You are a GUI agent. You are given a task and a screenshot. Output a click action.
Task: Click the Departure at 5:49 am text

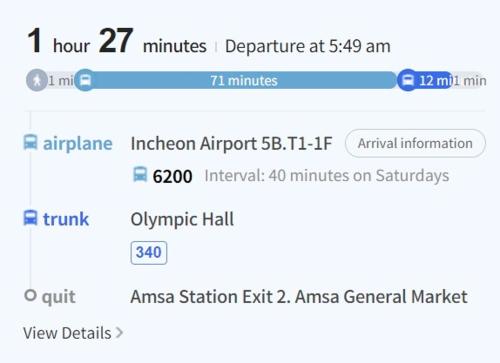(308, 46)
